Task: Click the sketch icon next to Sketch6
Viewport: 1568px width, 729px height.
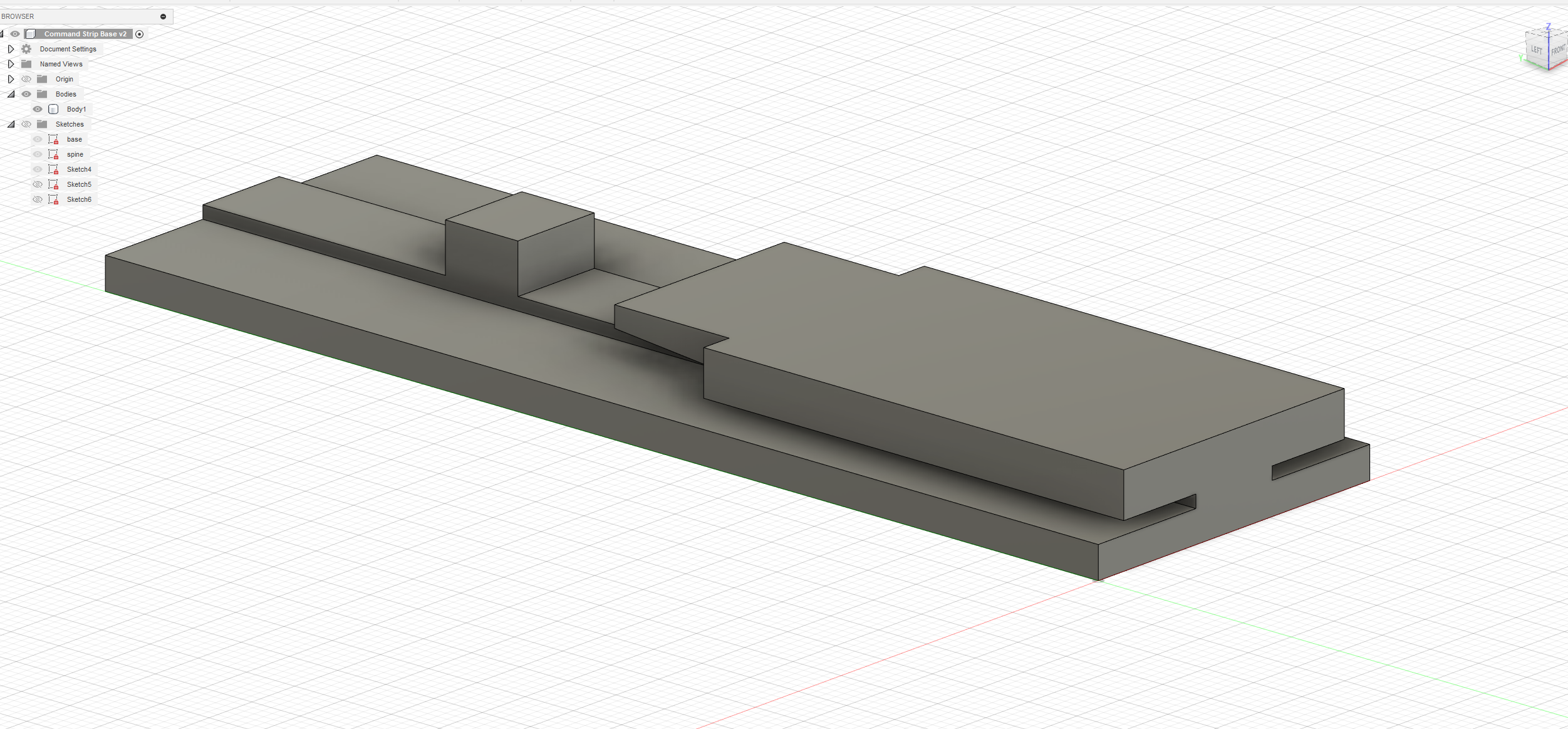Action: click(x=53, y=199)
